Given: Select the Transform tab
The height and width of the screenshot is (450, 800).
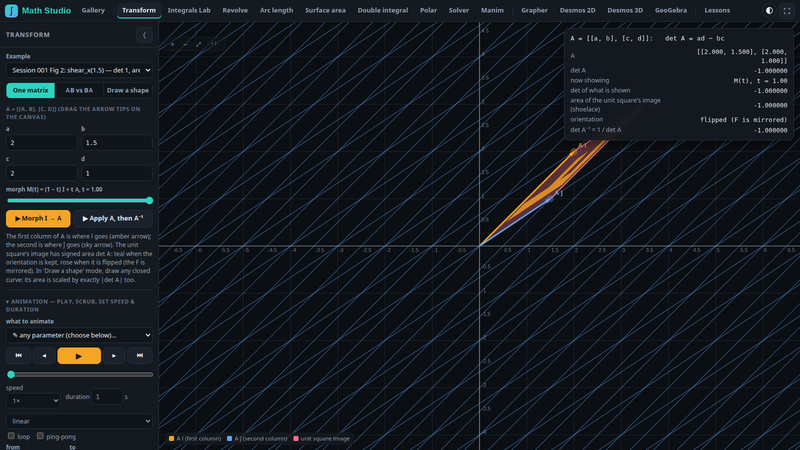Looking at the screenshot, I should (139, 10).
